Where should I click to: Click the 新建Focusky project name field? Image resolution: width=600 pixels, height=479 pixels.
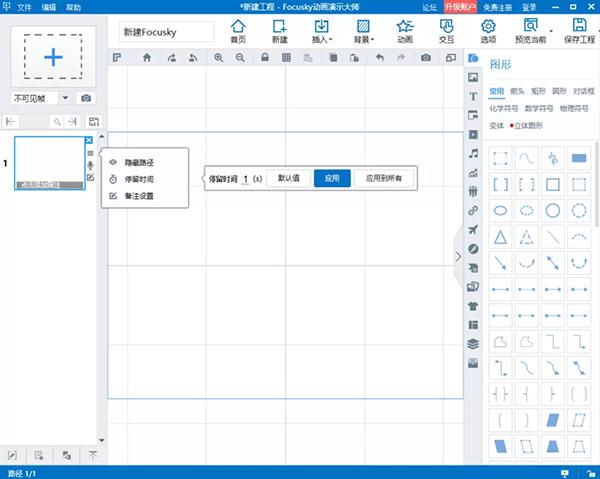pos(166,32)
